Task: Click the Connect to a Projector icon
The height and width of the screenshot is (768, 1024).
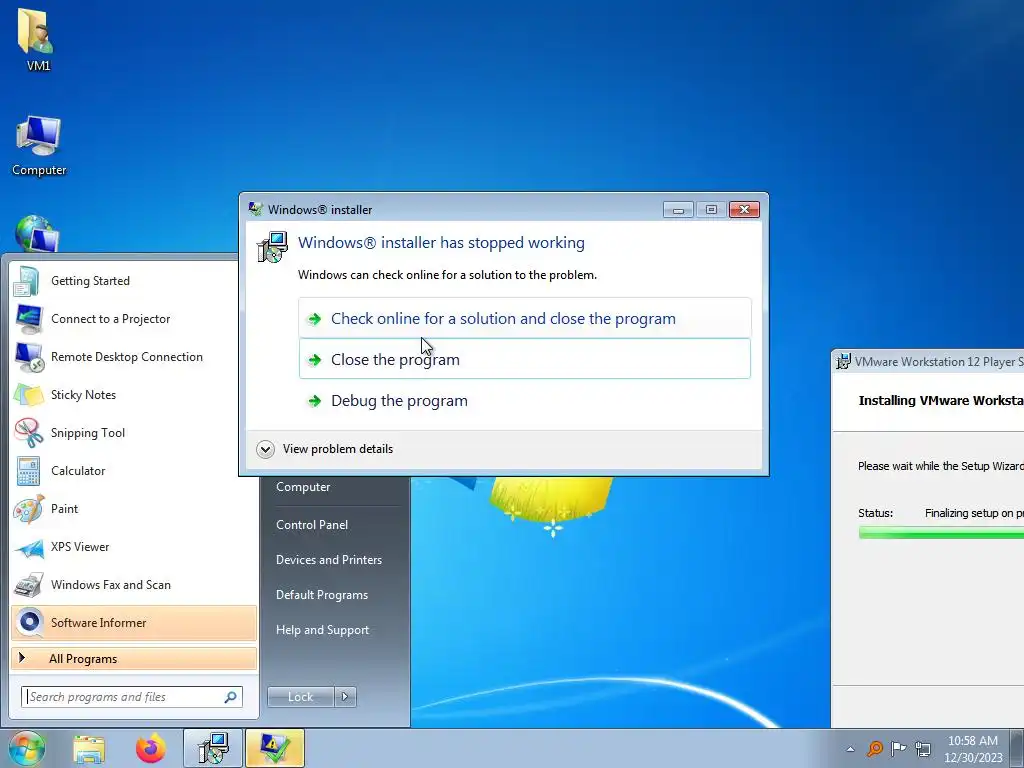Action: click(28, 319)
